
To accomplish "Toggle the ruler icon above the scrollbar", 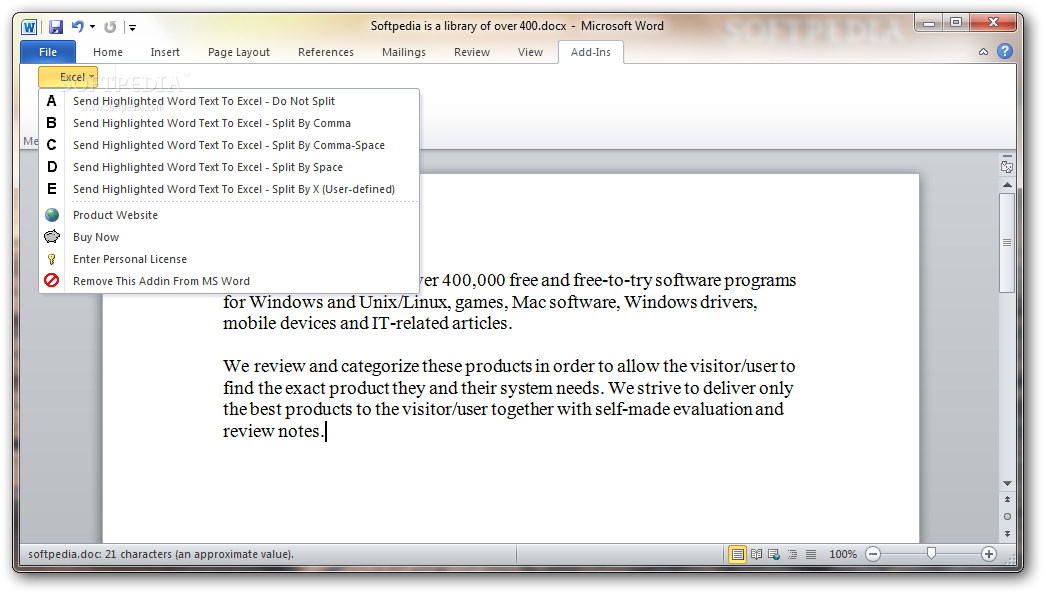I will click(1007, 166).
